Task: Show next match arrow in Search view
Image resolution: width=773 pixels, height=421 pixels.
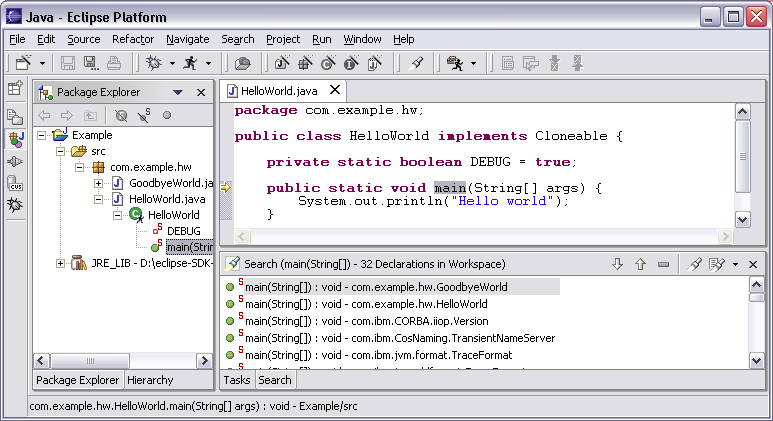Action: point(617,264)
